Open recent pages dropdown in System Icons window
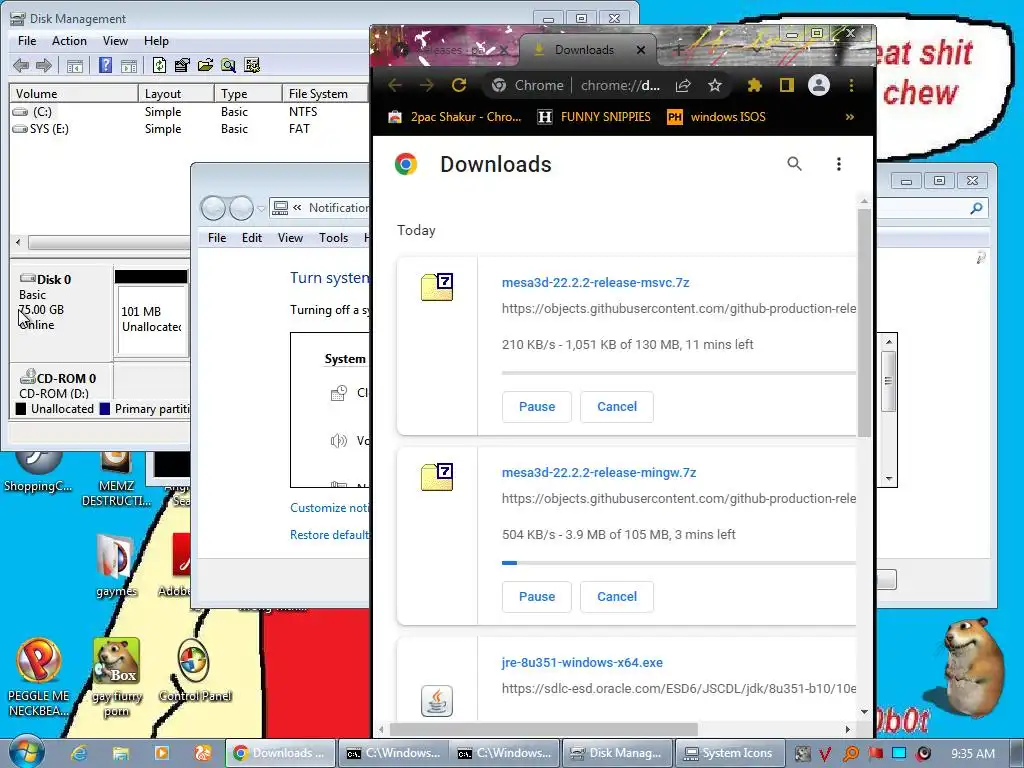This screenshot has width=1024, height=768. (x=261, y=208)
